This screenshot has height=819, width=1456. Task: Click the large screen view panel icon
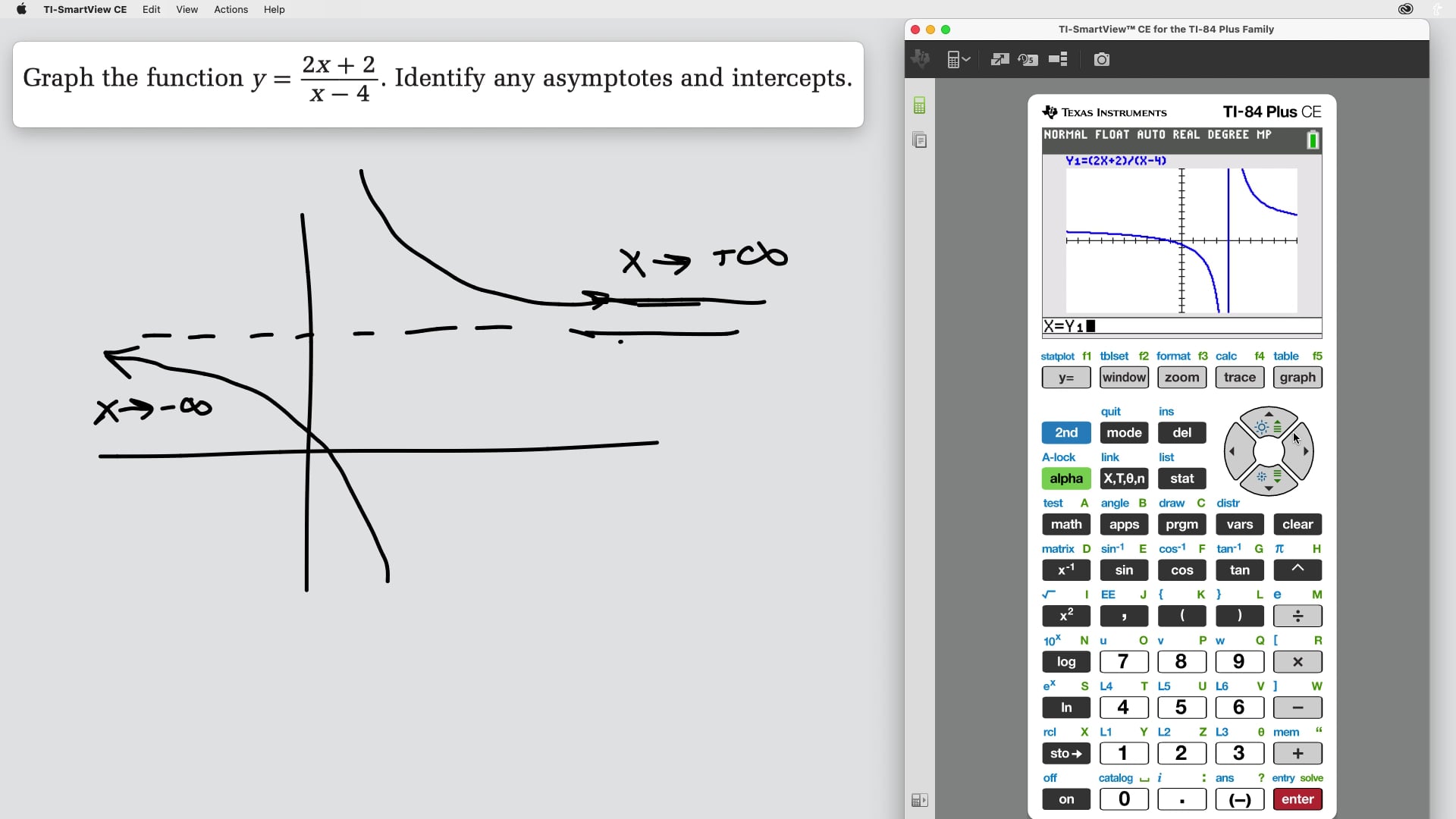coord(1058,59)
